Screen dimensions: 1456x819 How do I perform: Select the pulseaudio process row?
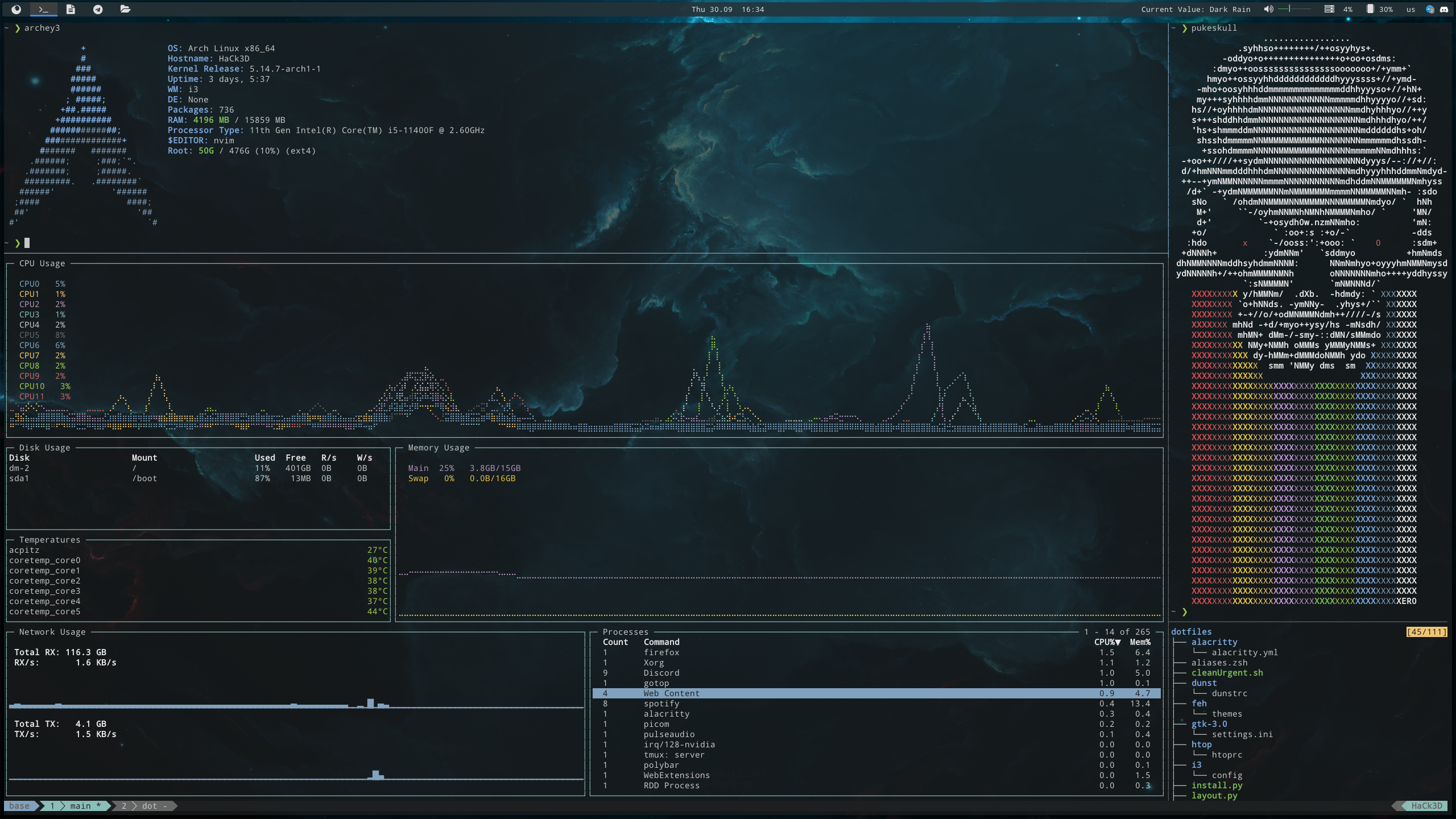point(876,734)
